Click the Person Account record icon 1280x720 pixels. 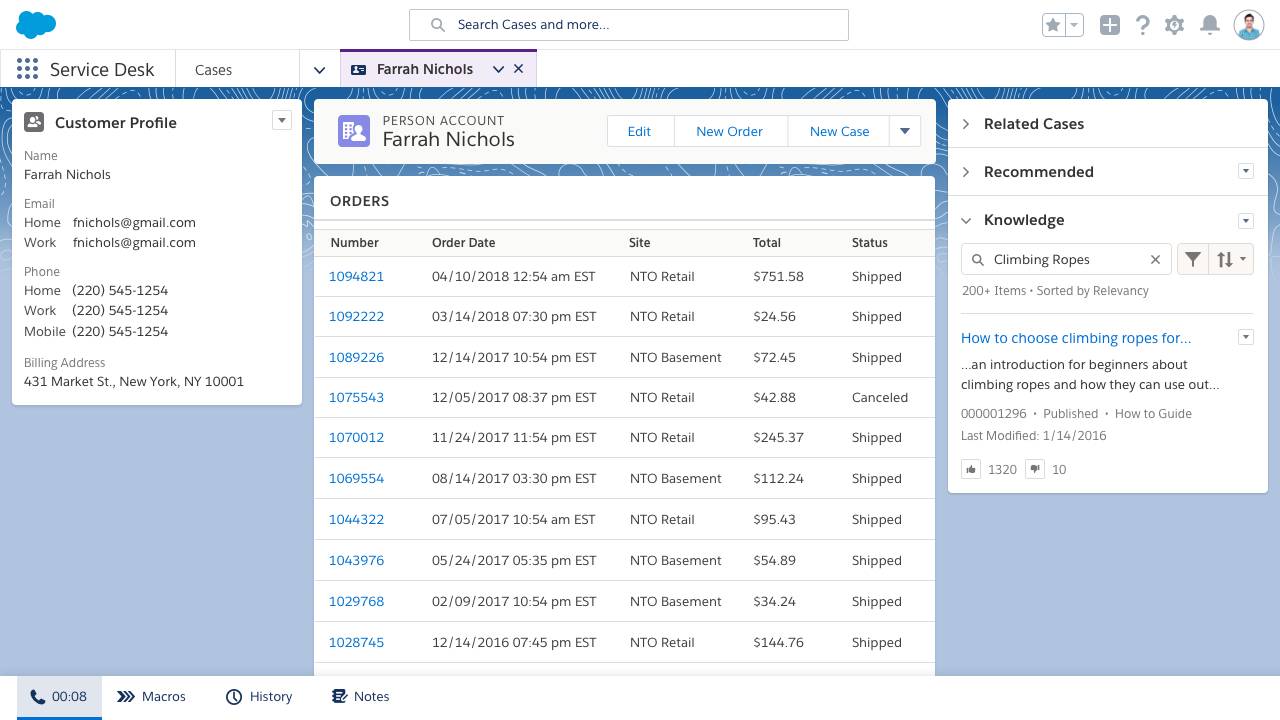(x=354, y=131)
